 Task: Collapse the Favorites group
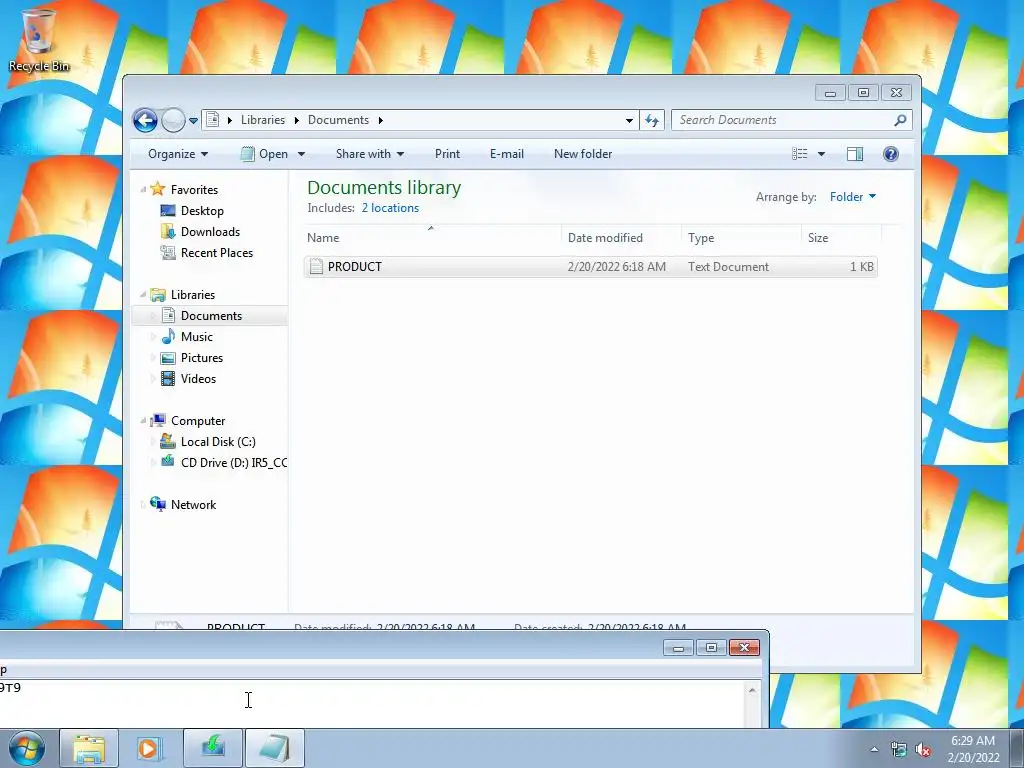(143, 189)
